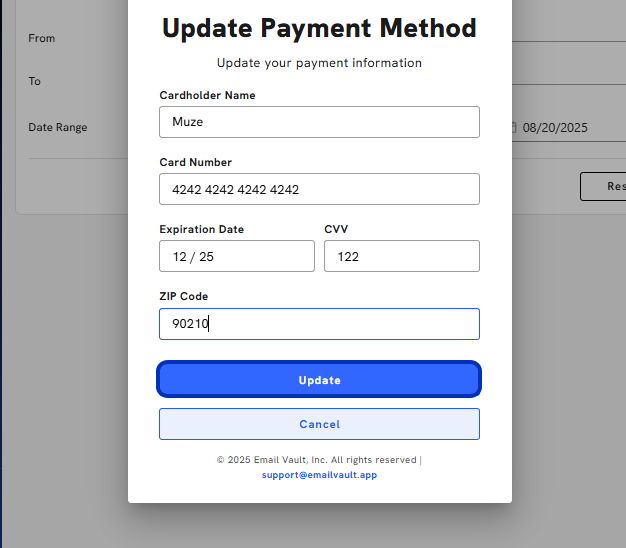
Task: Click the calendar icon beside 08/20/2025
Action: [514, 128]
